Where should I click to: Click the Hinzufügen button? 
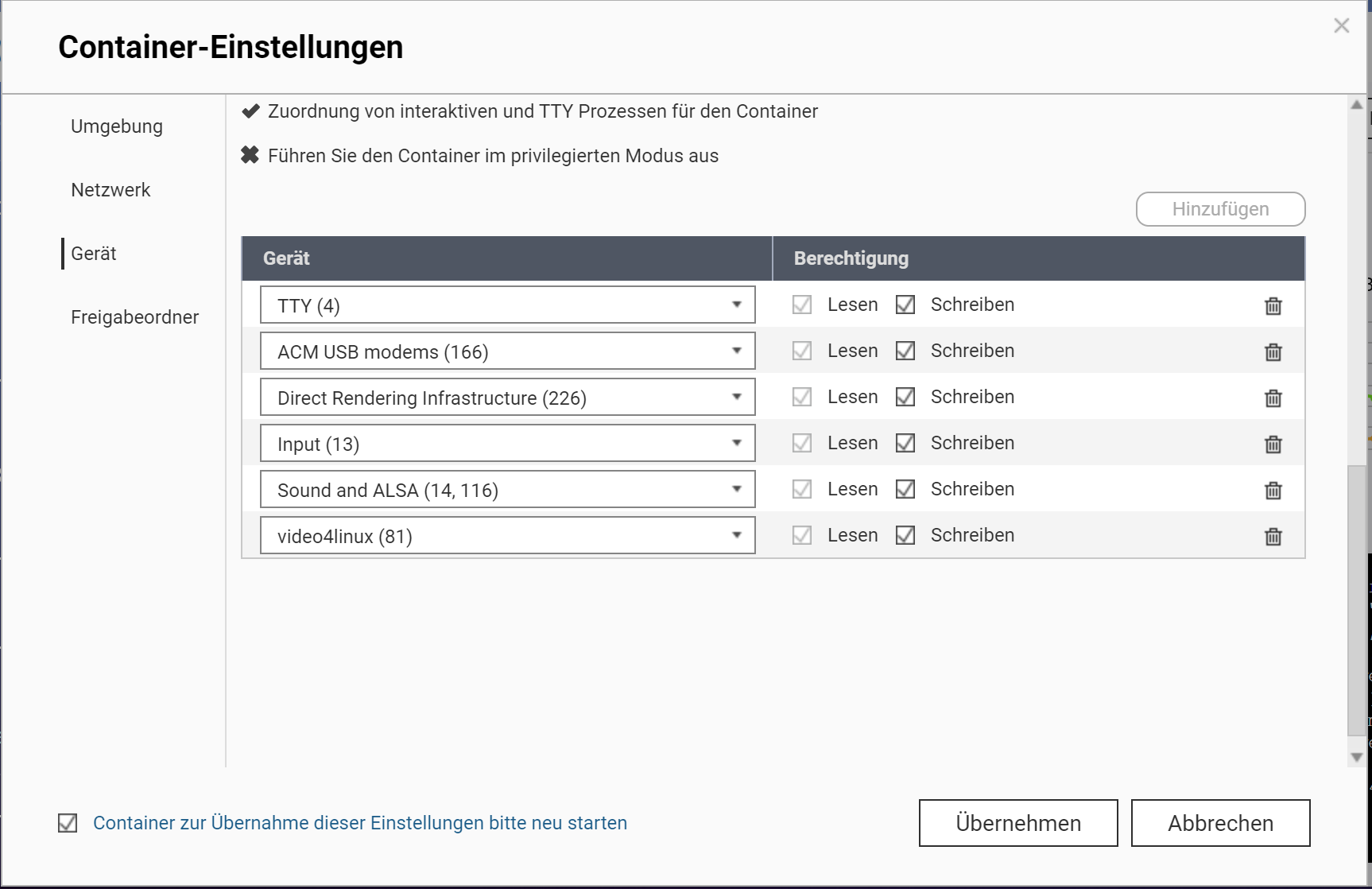[x=1220, y=209]
